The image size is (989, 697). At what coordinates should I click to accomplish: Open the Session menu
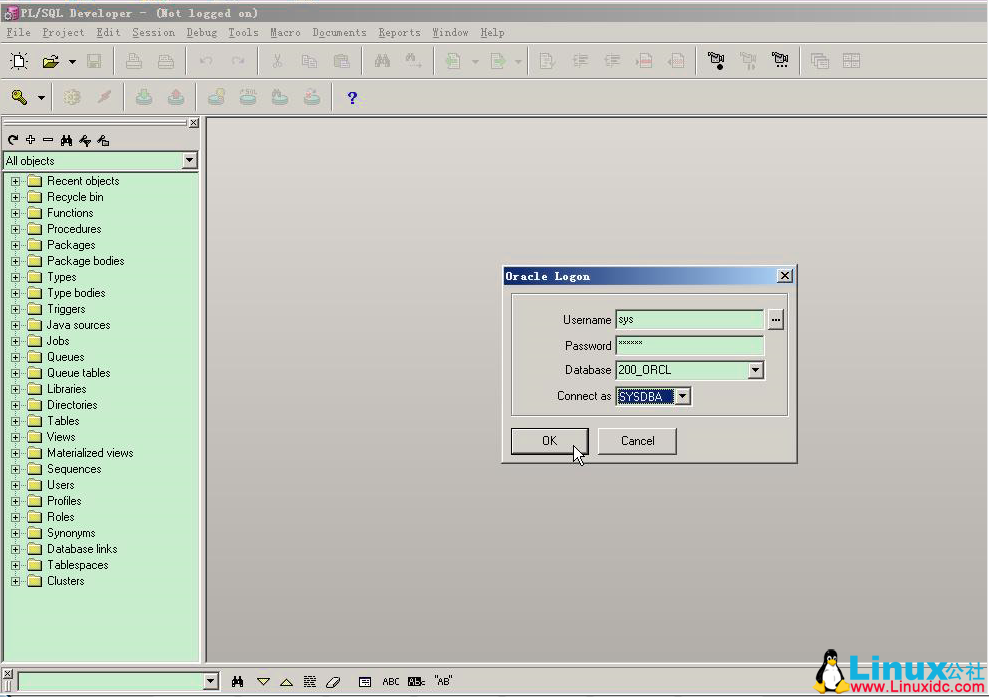(153, 32)
